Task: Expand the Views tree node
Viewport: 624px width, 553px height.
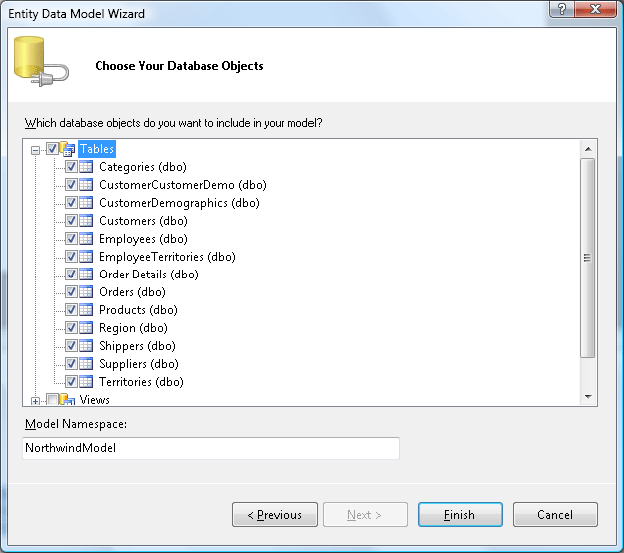Action: point(35,401)
